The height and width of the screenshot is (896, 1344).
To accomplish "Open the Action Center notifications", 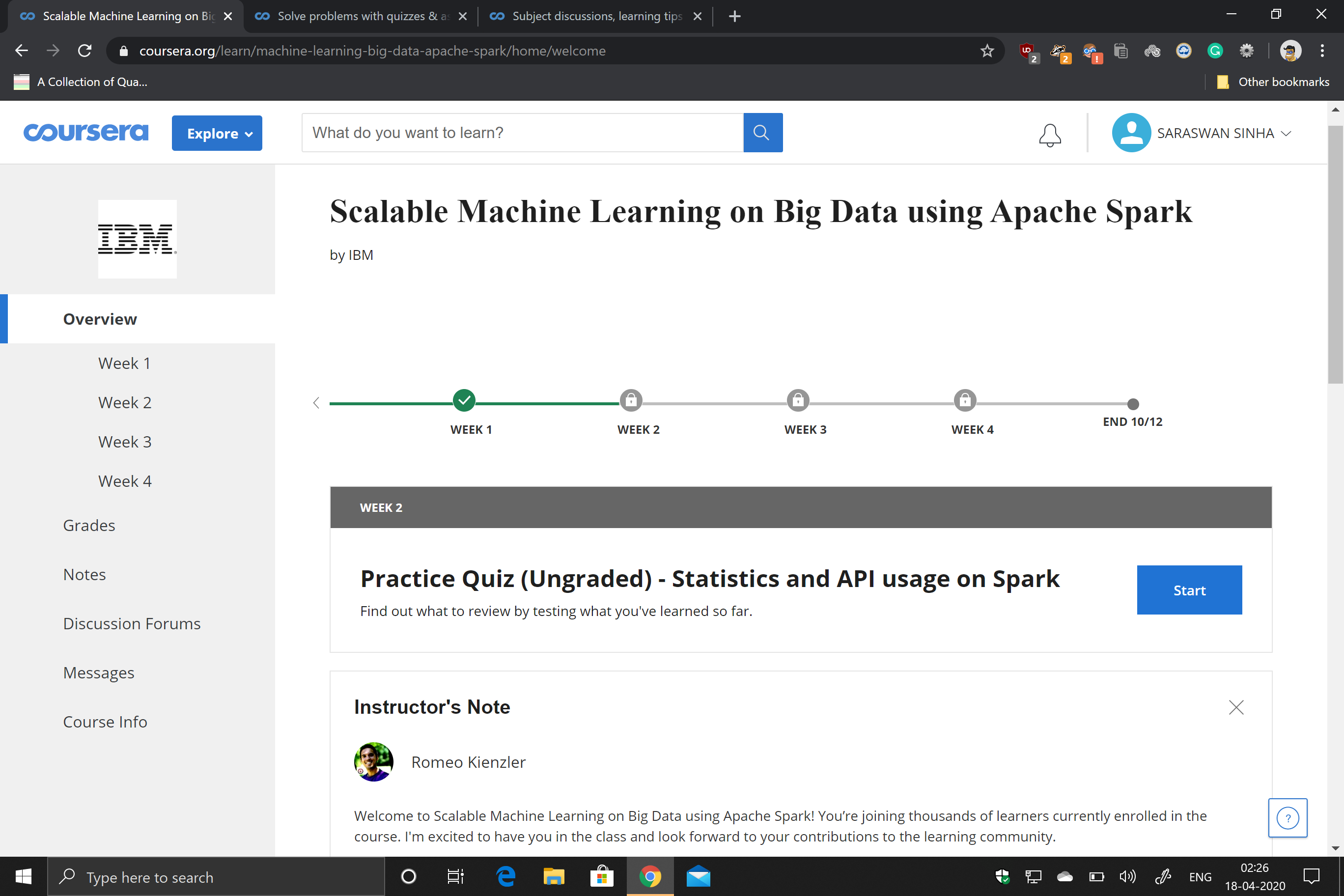I will click(x=1311, y=876).
